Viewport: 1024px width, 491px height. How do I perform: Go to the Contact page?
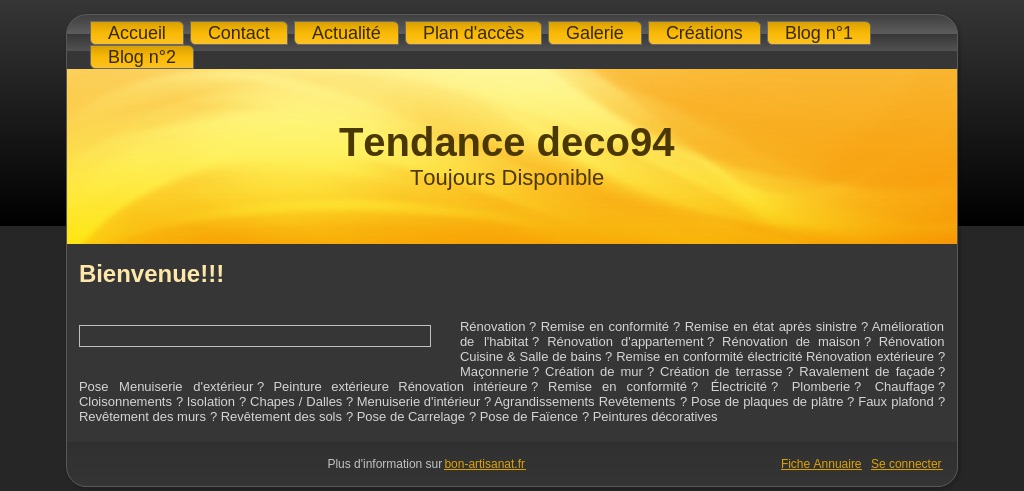(238, 33)
